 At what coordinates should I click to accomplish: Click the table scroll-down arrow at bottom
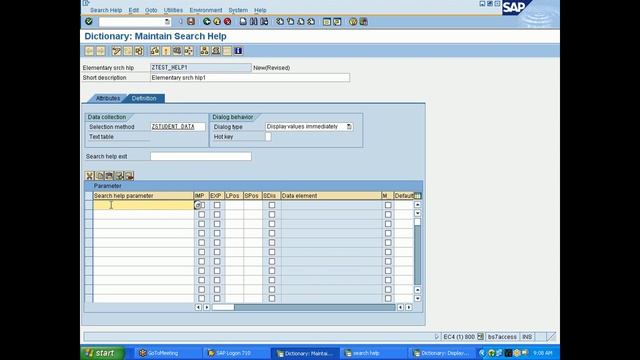[417, 298]
